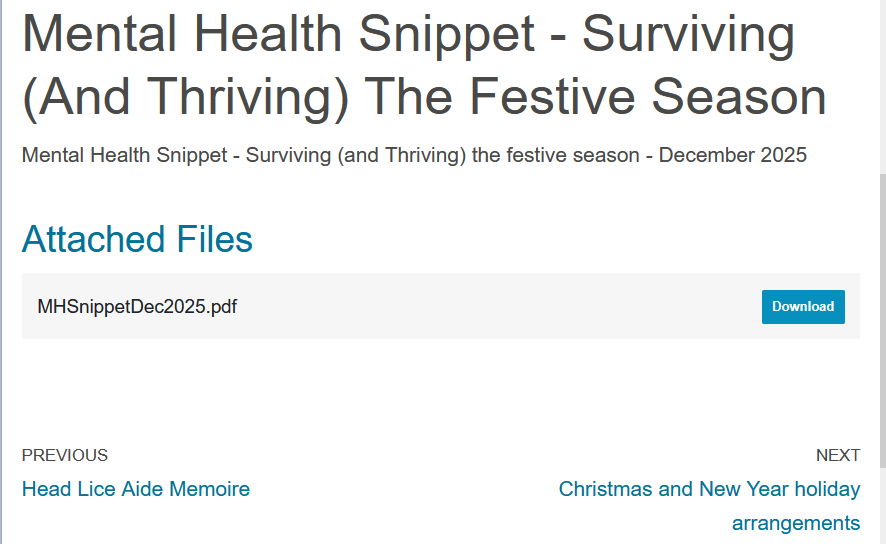This screenshot has width=886, height=544.
Task: Click the blue Download button
Action: (x=803, y=307)
